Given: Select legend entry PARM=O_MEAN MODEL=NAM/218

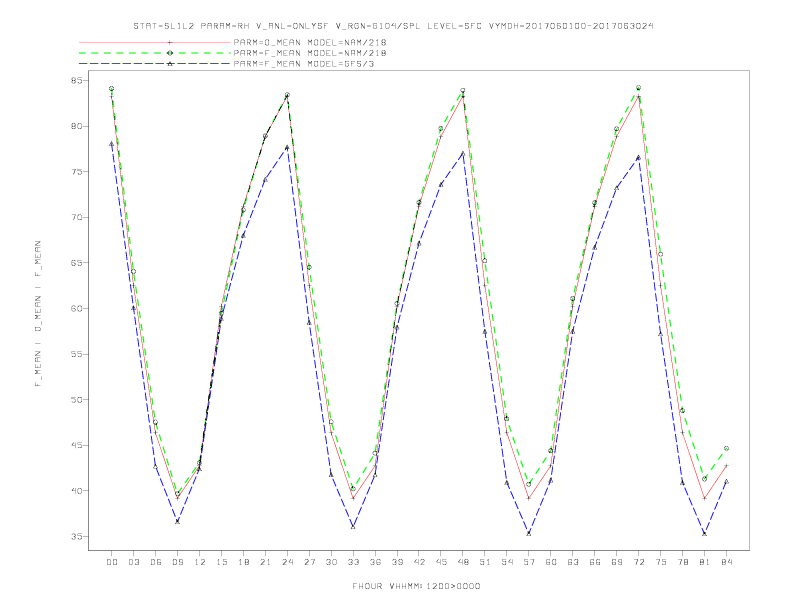Looking at the screenshot, I should click(310, 42).
